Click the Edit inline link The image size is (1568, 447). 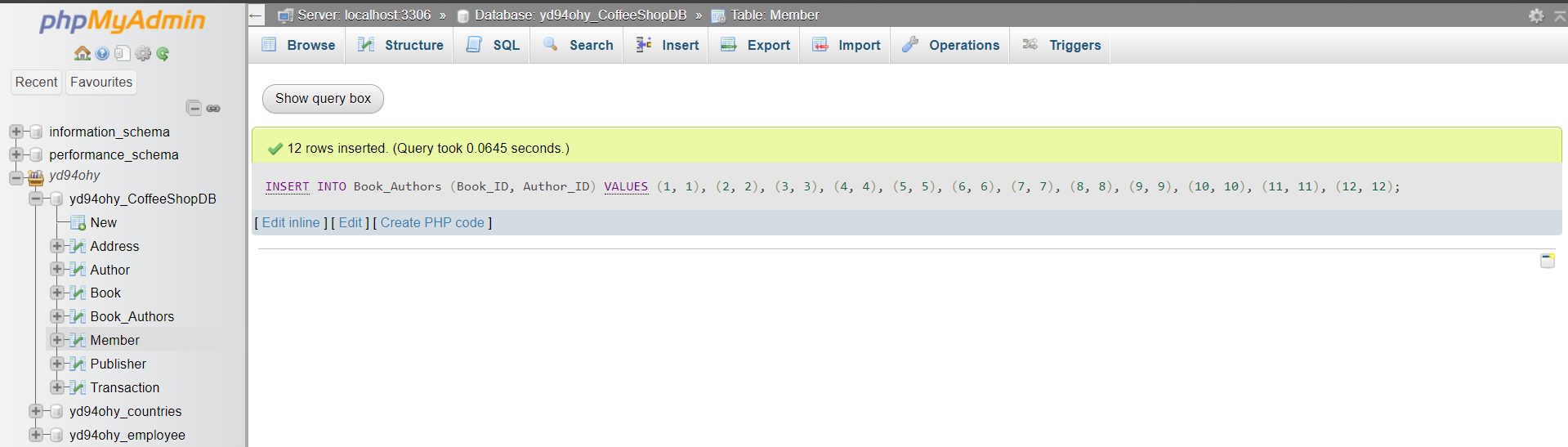coord(291,222)
